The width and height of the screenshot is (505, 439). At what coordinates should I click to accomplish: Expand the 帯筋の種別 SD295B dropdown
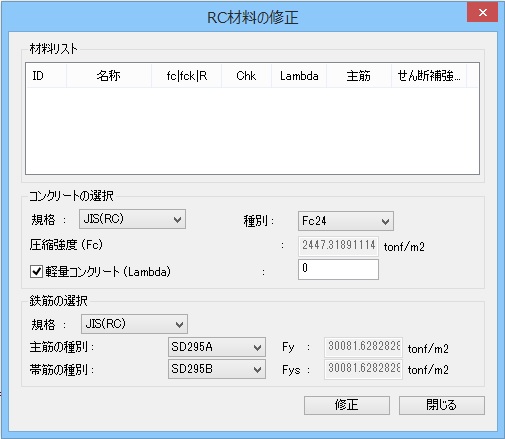tap(217, 369)
